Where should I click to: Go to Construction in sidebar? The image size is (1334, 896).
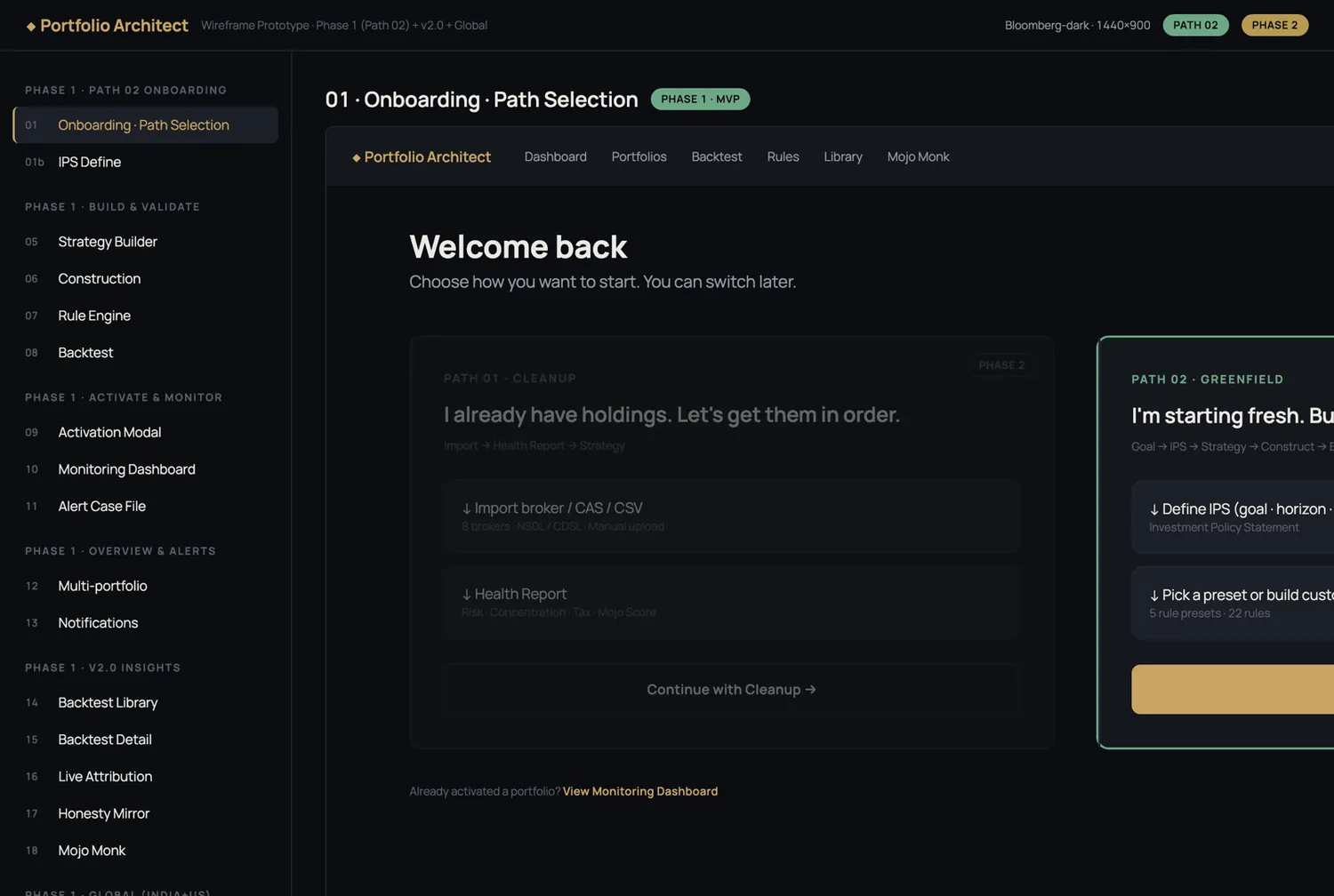[146, 279]
